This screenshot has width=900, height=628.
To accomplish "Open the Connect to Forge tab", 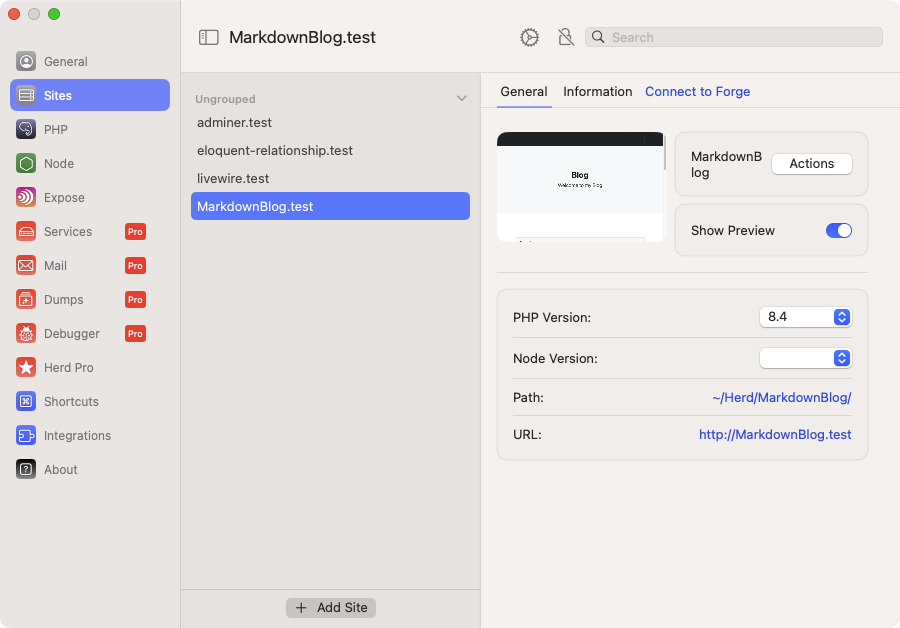I will pyautogui.click(x=697, y=92).
